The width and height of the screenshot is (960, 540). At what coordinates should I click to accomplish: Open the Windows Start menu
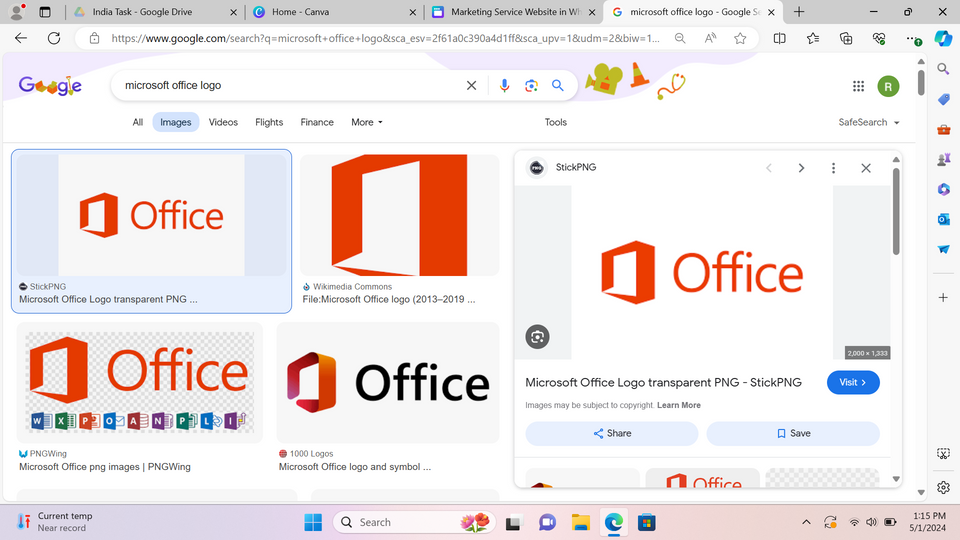313,522
